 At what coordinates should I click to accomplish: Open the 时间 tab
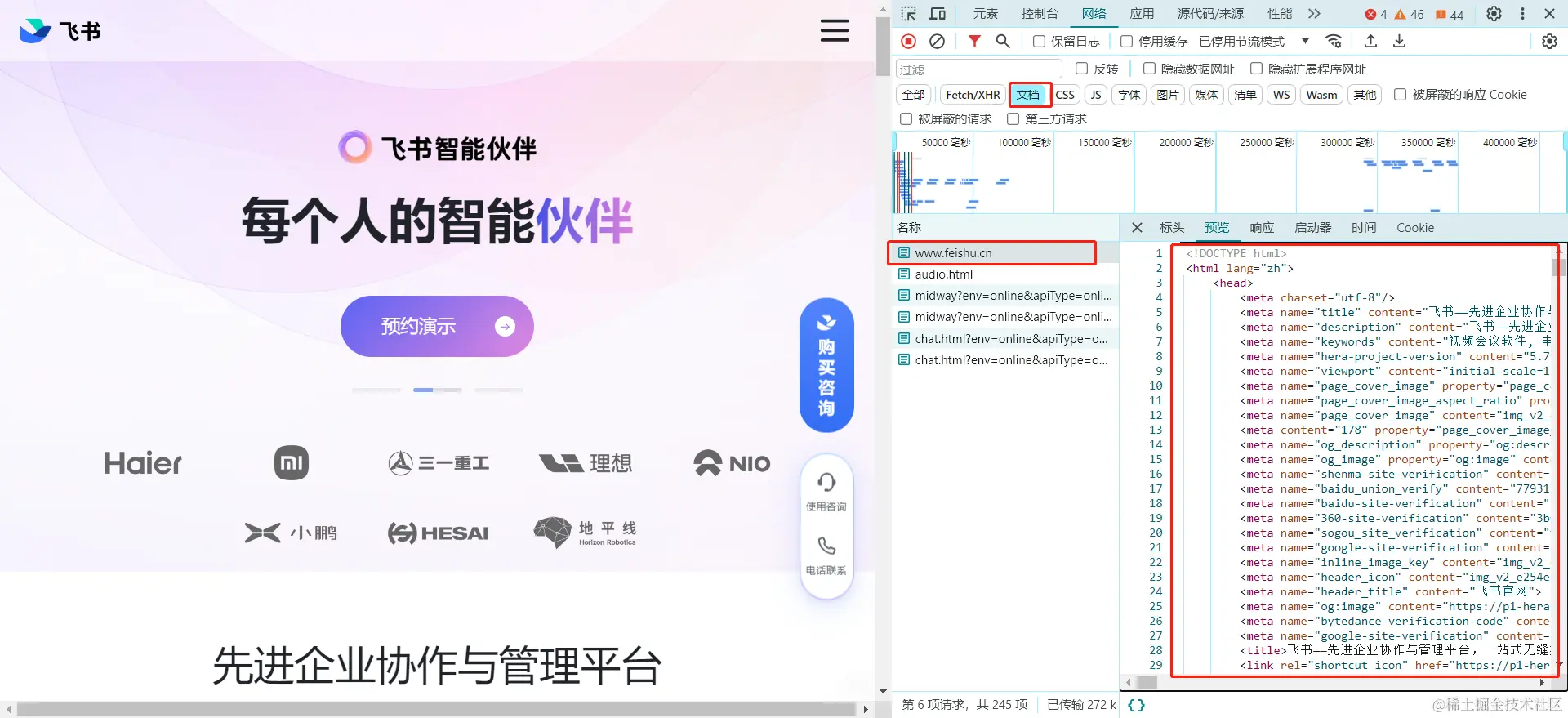[1364, 228]
